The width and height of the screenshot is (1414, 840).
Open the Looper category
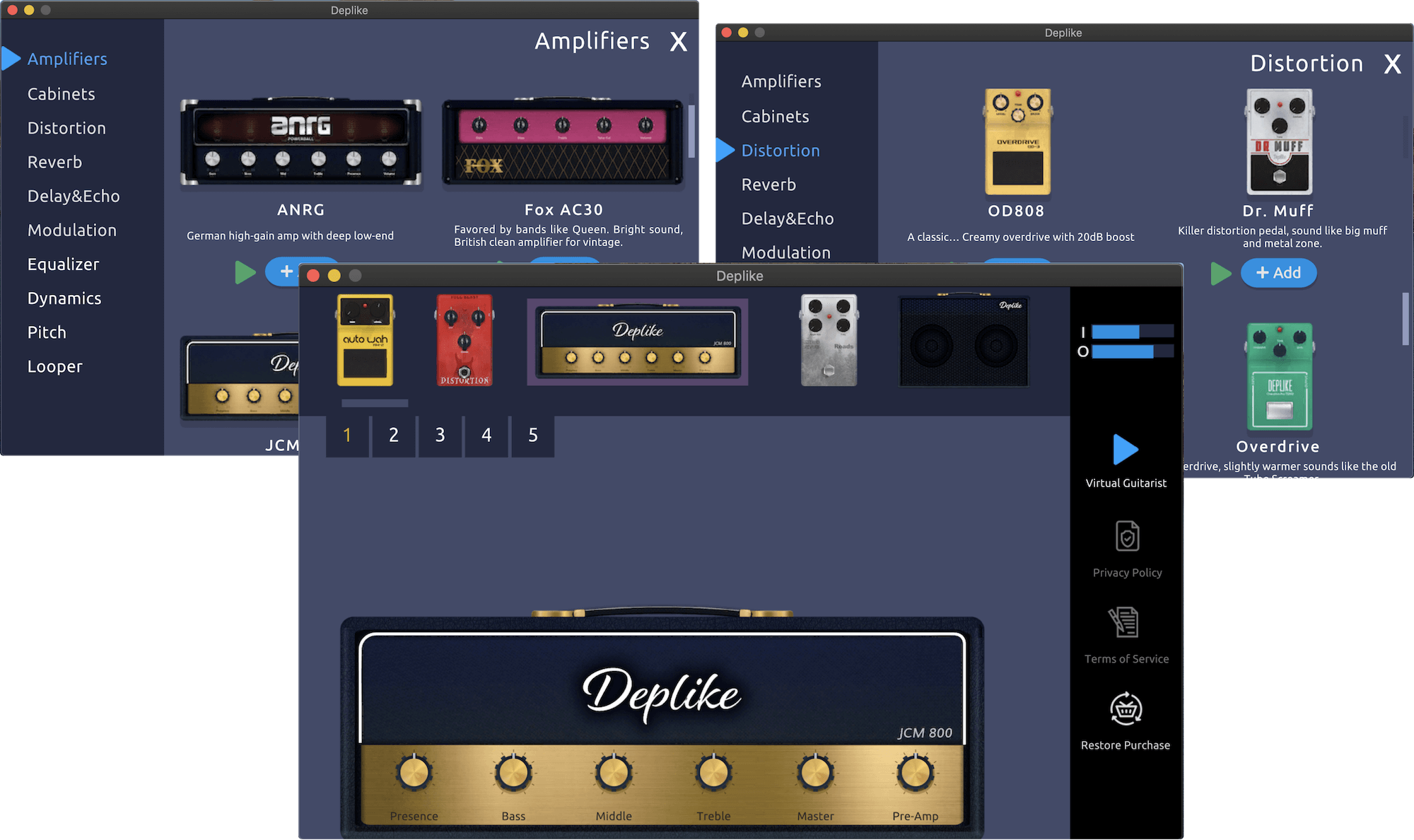point(54,366)
